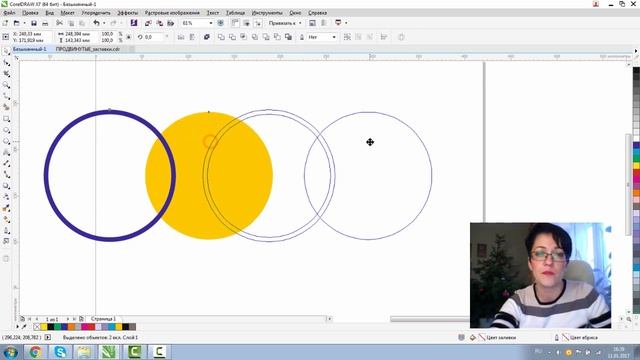Click the Save icon
This screenshot has width=640, height=360.
34,23
